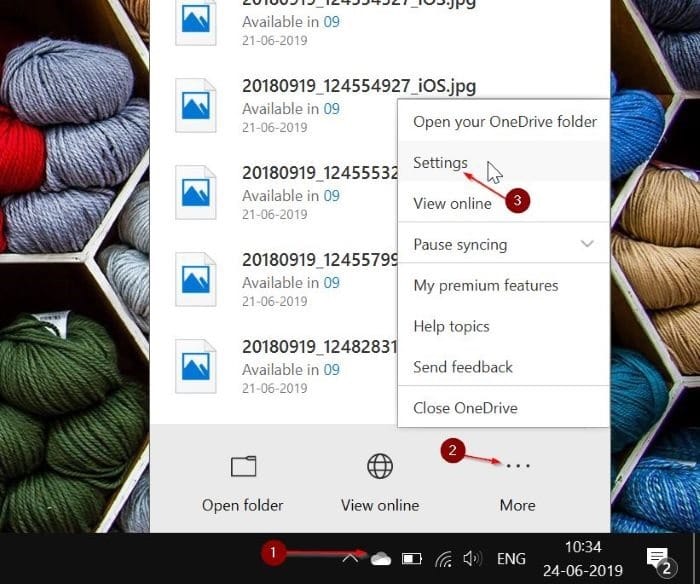Click image icon of file starting 20180919_12455799

click(x=196, y=279)
